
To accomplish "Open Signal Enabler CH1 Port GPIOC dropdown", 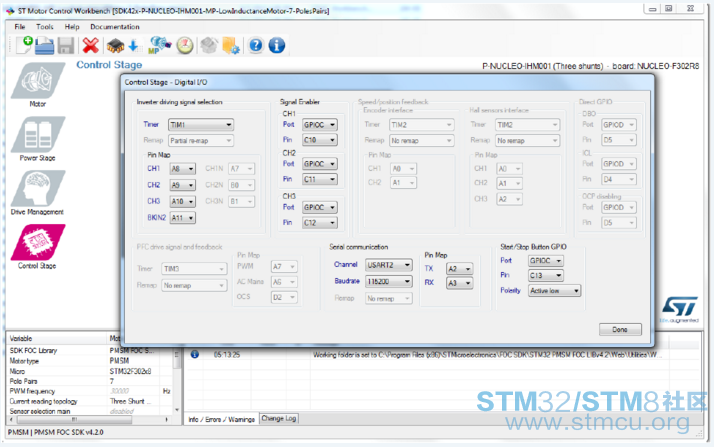I will [x=320, y=125].
